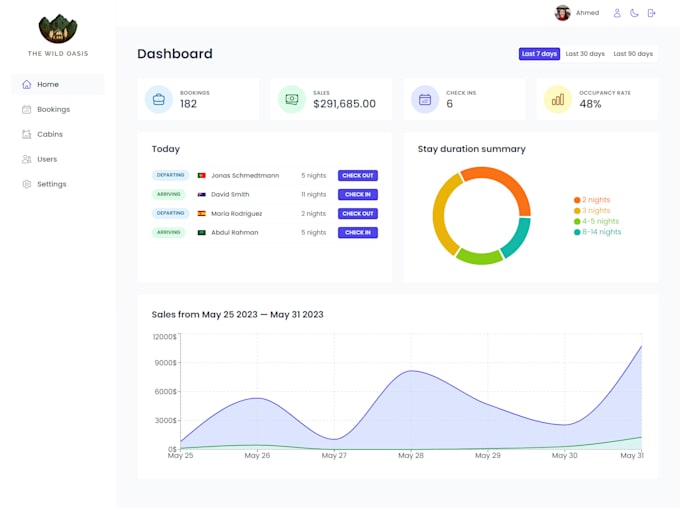This screenshot has height=532, width=680.
Task: Click Maria Rodriguez's country flag
Action: (202, 214)
